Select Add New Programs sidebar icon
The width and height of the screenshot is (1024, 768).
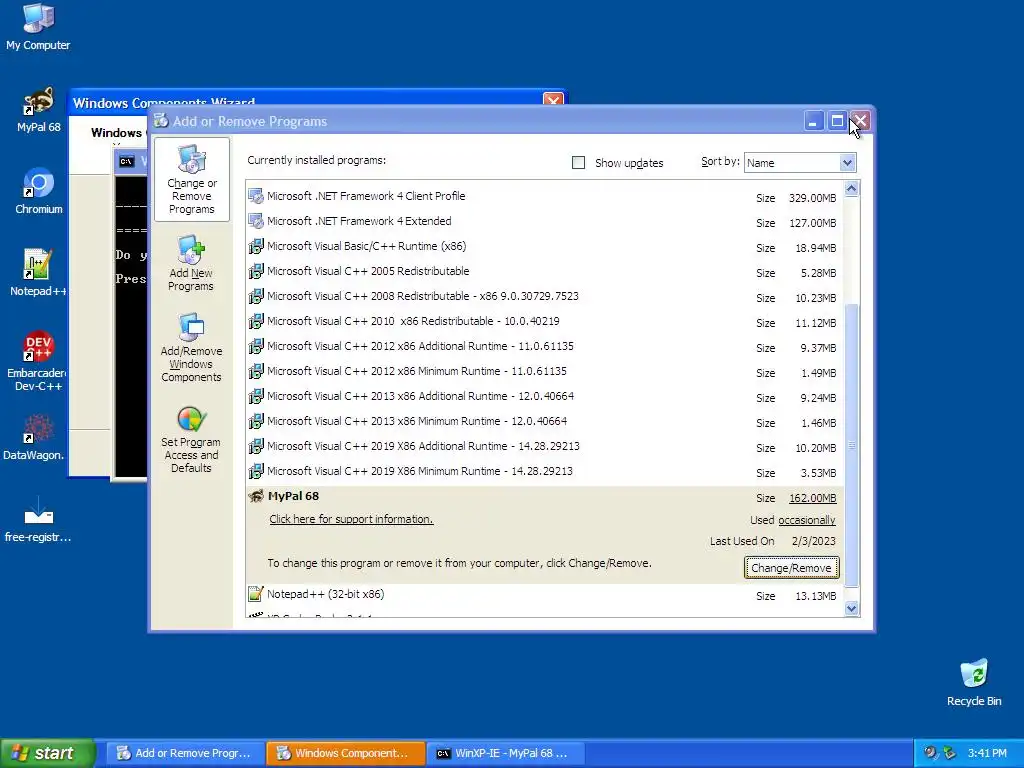pos(191,264)
